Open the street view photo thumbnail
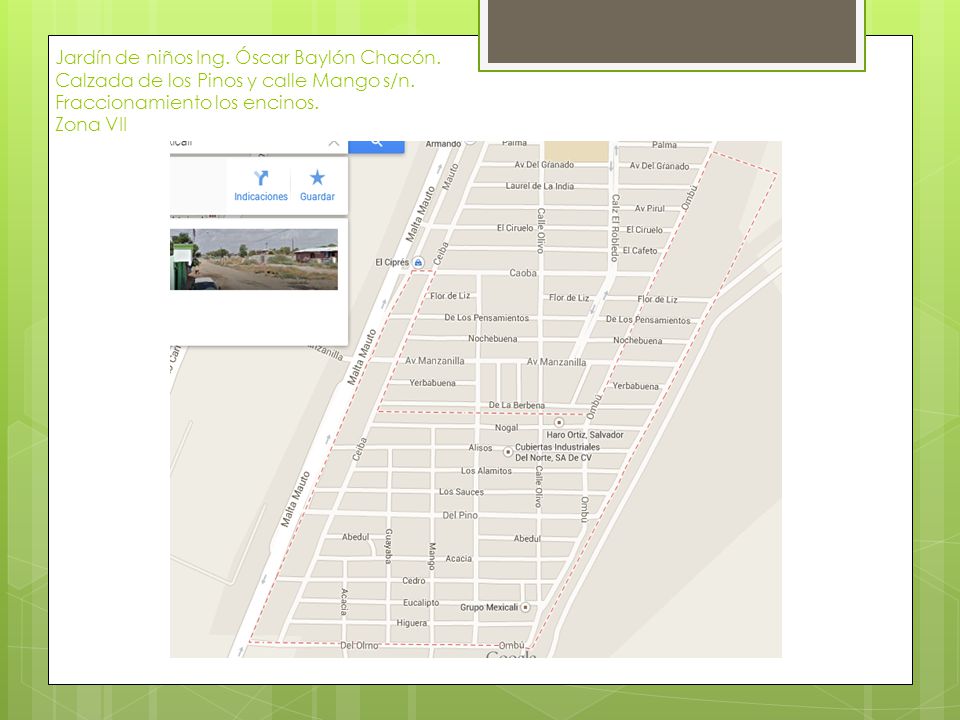The image size is (960, 720). pyautogui.click(x=254, y=259)
